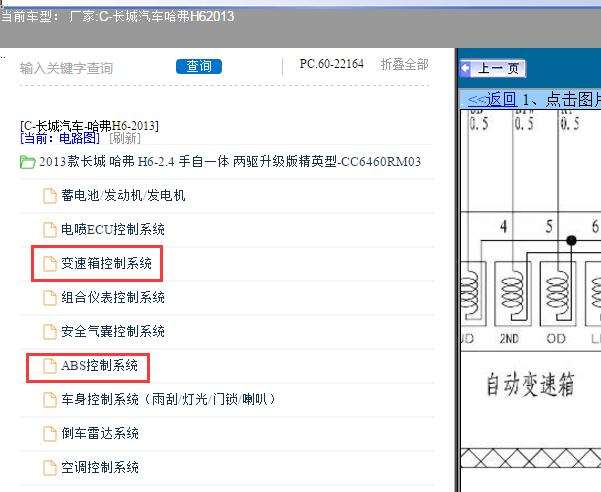
Task: Click the file icon beside 组合仪表控制系统
Action: click(x=50, y=298)
